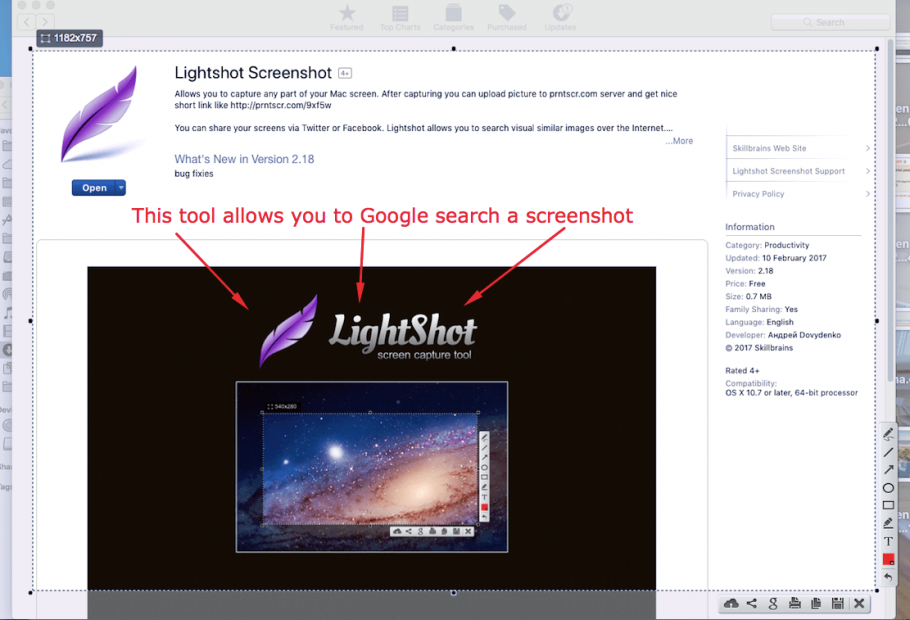
Task: Switch to Categories tab
Action: [453, 17]
